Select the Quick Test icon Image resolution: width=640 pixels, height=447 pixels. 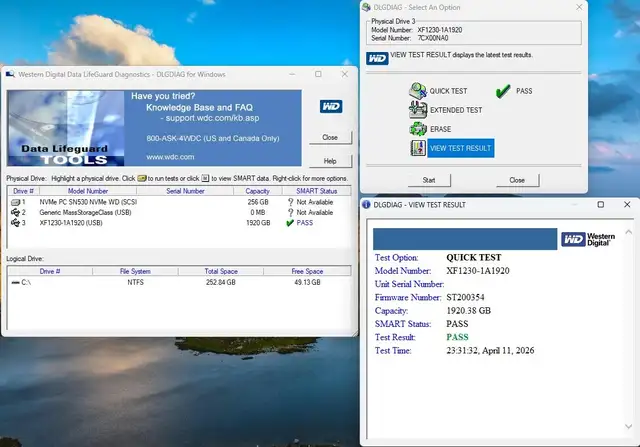(418, 91)
